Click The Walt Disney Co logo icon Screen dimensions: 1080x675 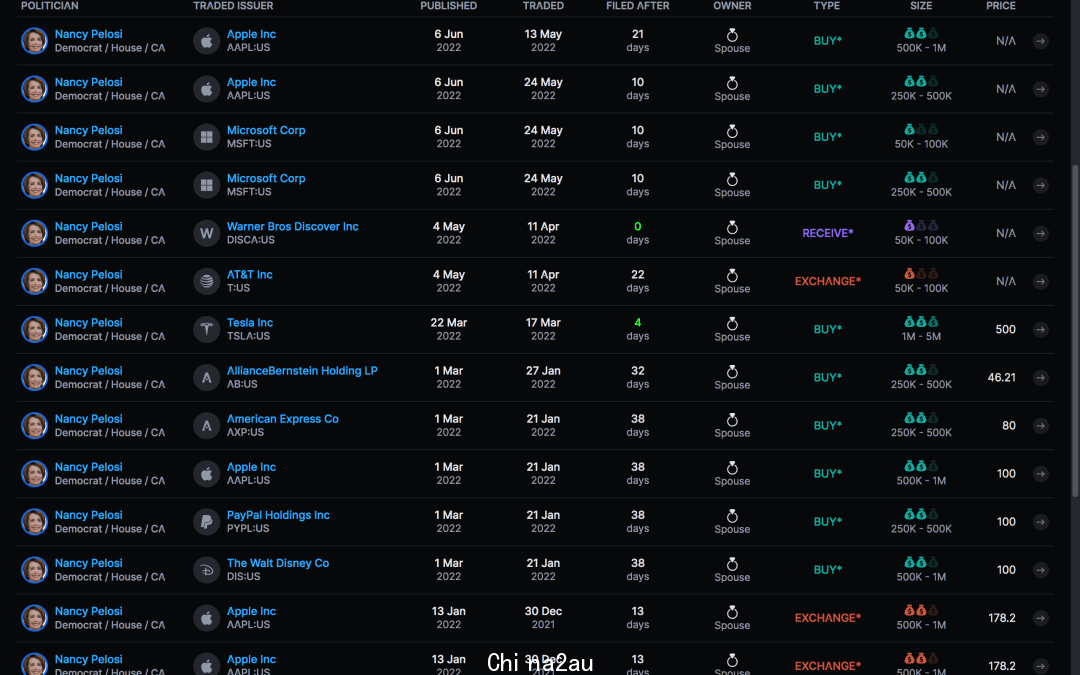pyautogui.click(x=206, y=570)
